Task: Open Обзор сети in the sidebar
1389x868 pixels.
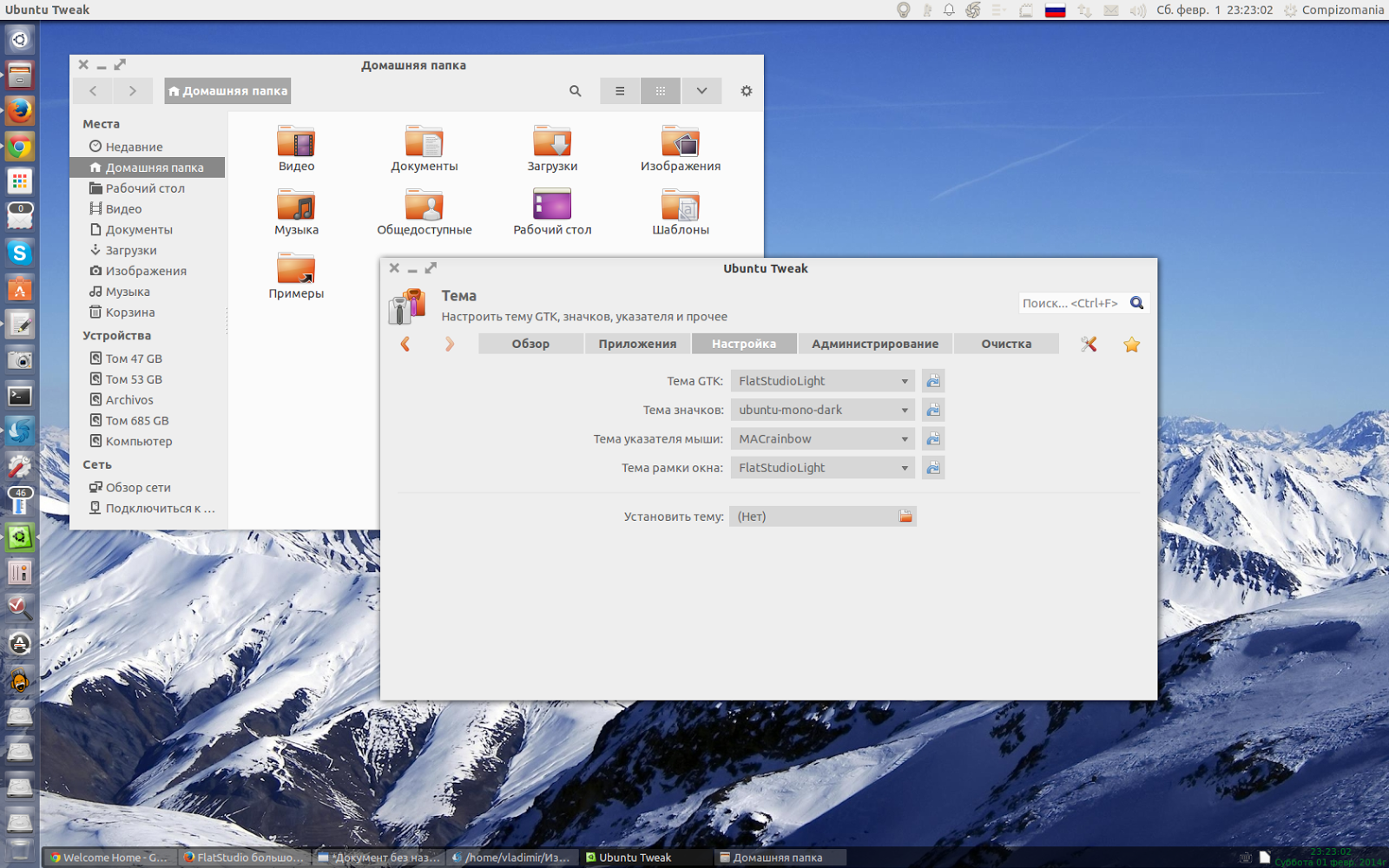Action: pyautogui.click(x=148, y=488)
